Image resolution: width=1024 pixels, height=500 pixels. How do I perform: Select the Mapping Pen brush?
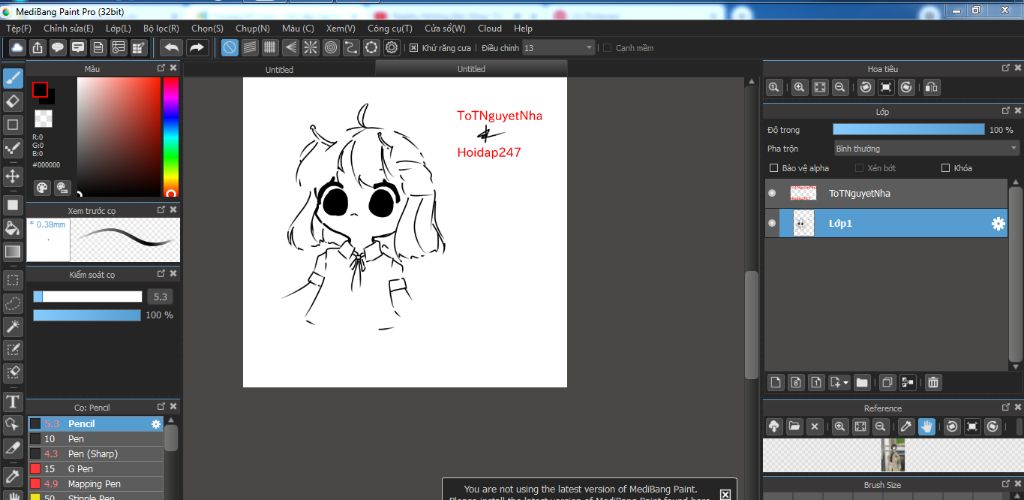click(95, 484)
